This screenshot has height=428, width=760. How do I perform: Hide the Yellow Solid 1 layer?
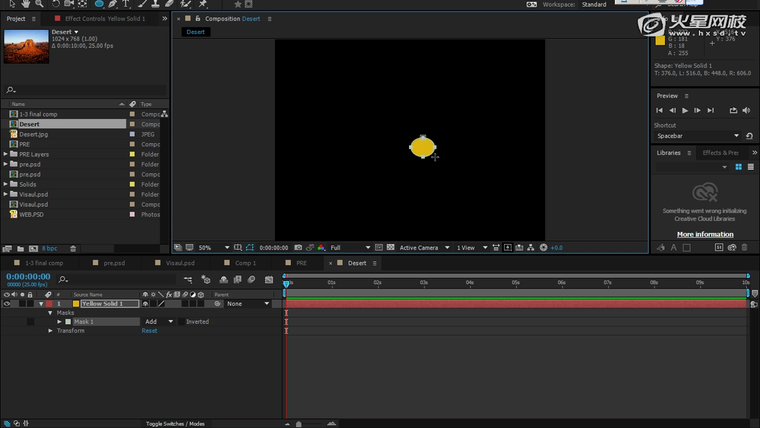8,304
